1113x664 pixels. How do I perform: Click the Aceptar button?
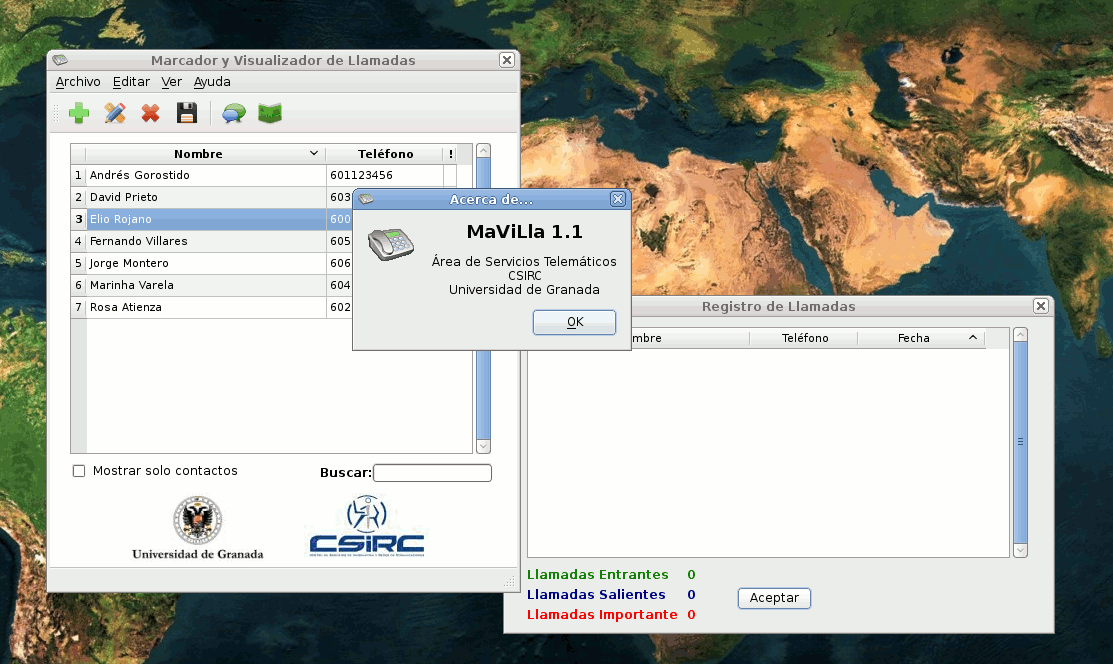pyautogui.click(x=774, y=598)
